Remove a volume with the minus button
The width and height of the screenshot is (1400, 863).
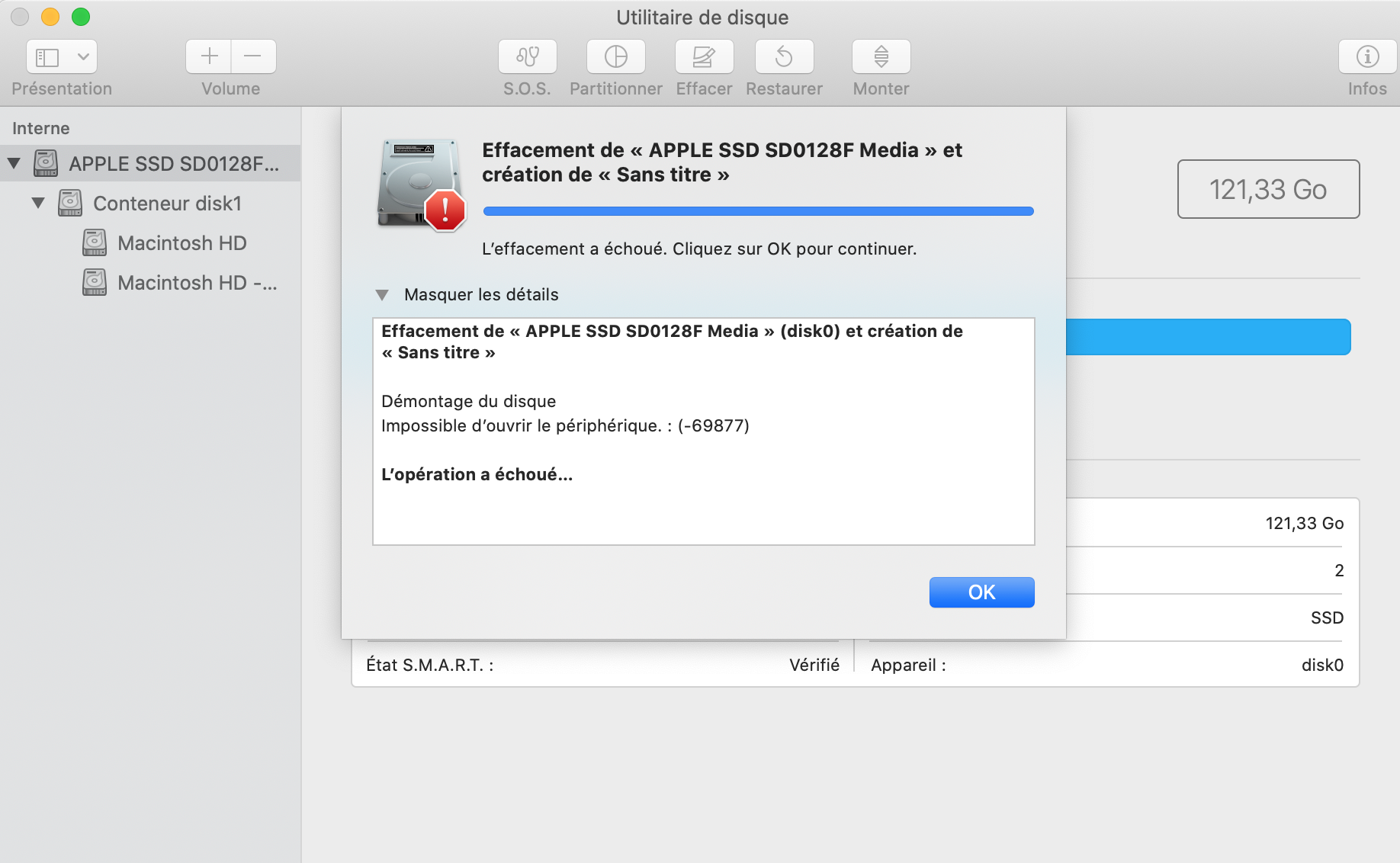coord(253,56)
